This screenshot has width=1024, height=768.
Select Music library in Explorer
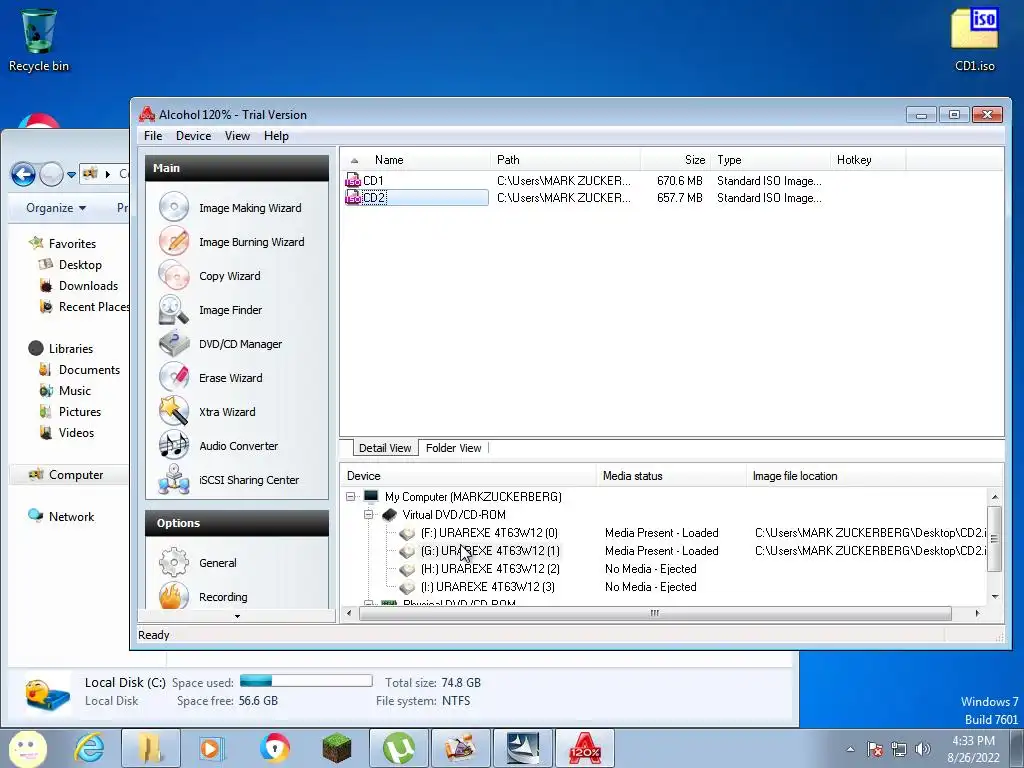[65, 391]
